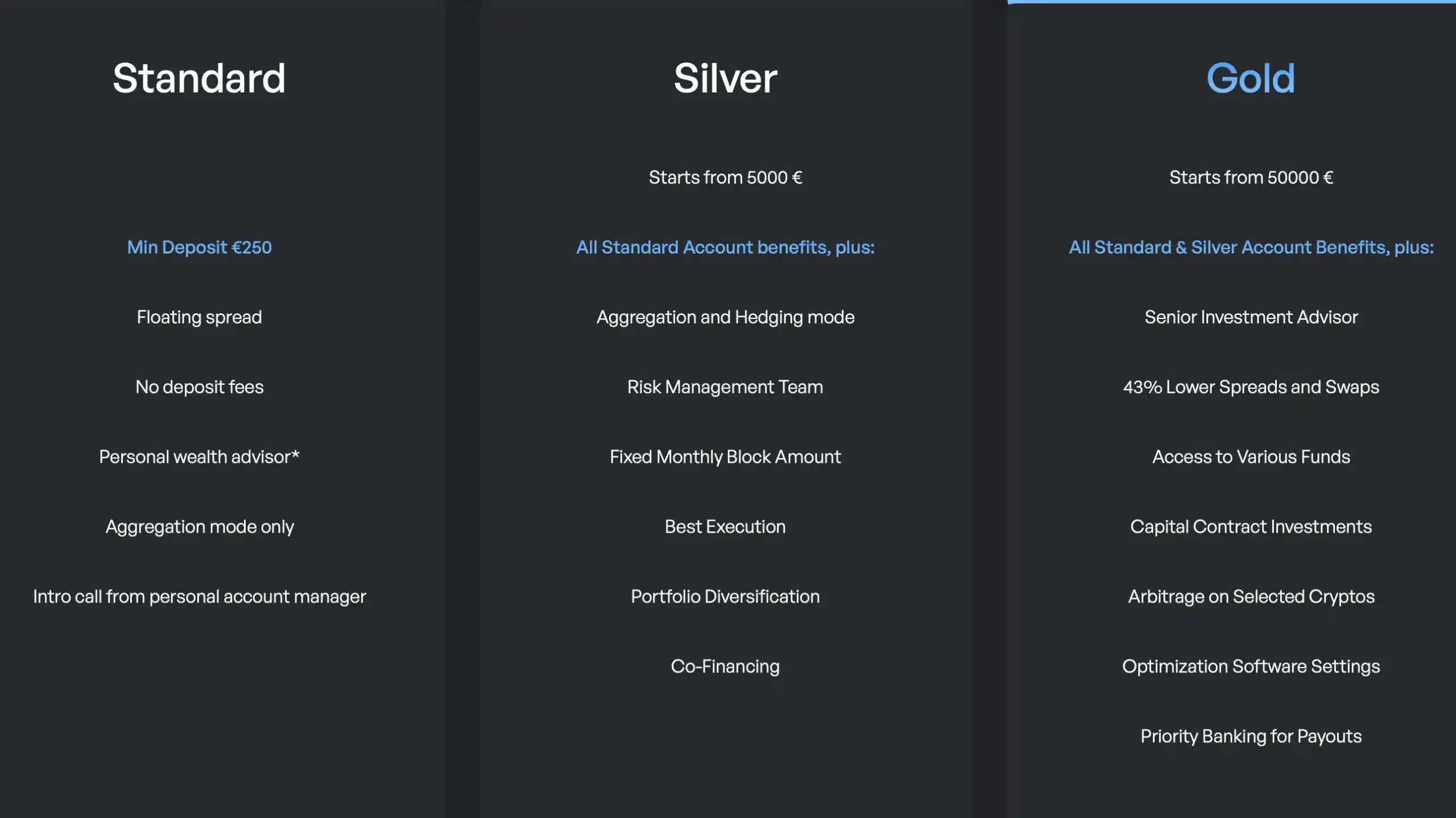Click Intro call from personal account manager

(x=199, y=597)
